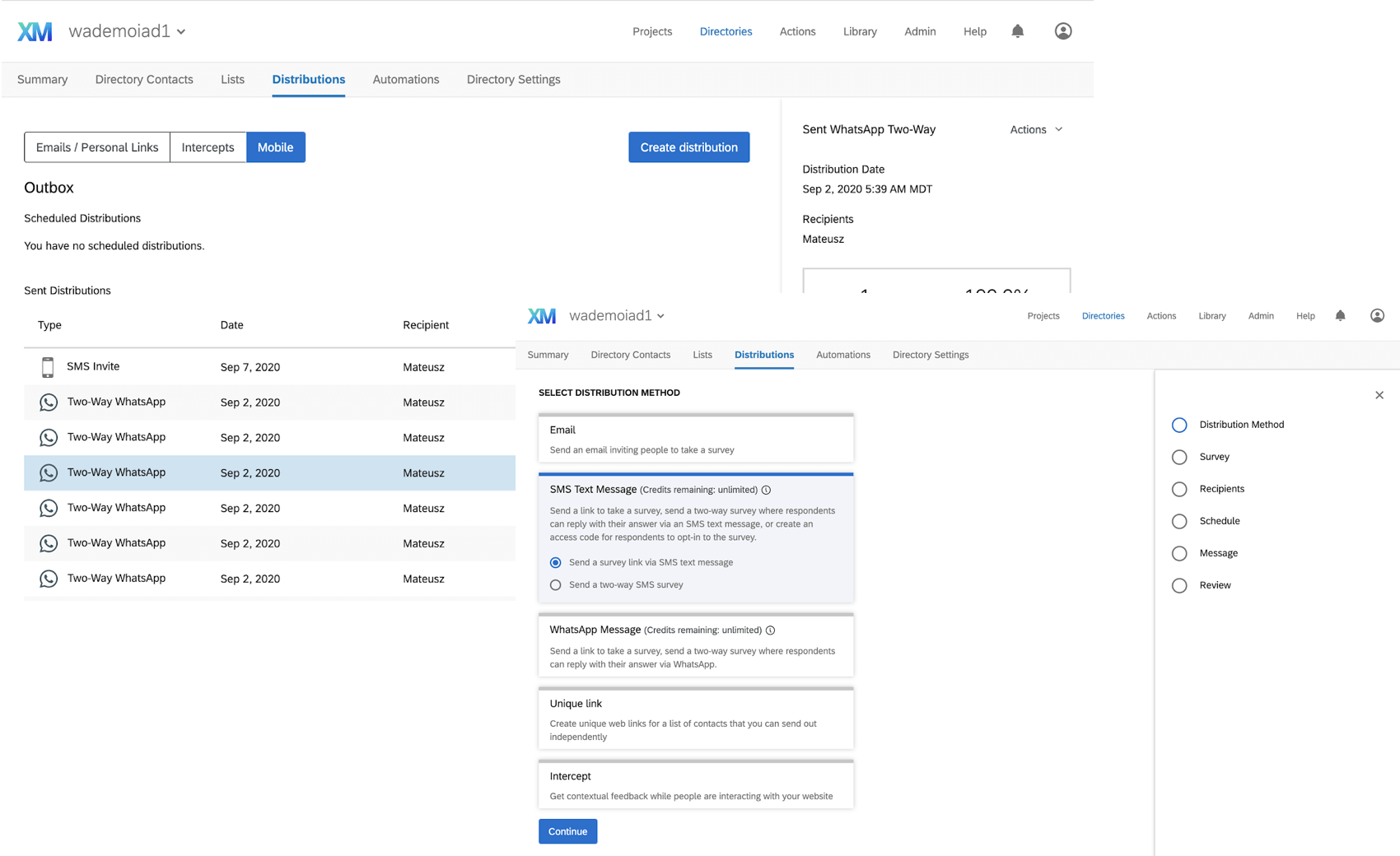1400x856 pixels.
Task: Choose the Intercept distribution card
Action: tap(696, 784)
